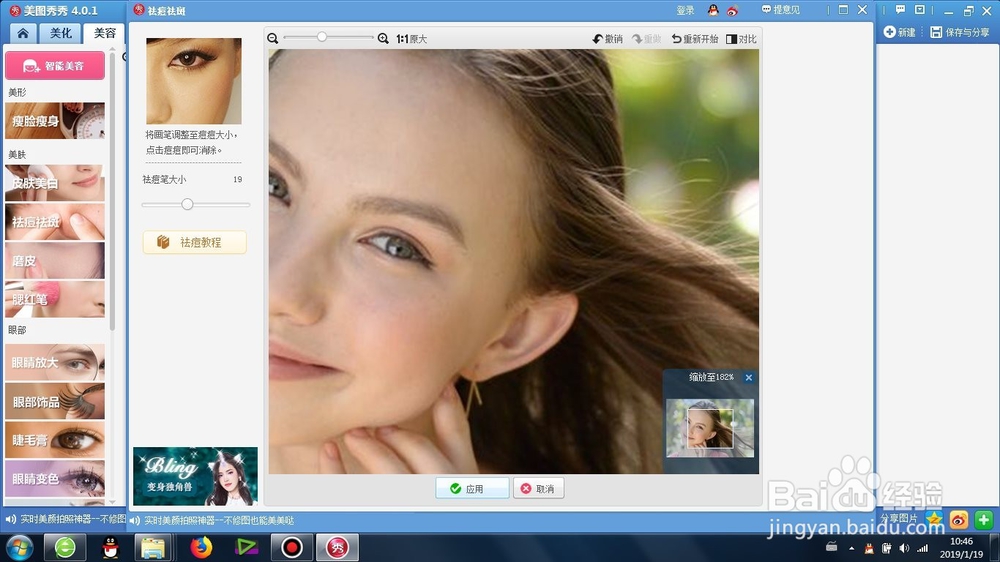The height and width of the screenshot is (562, 1000).
Task: Open the 提意见 feedback link
Action: (x=781, y=10)
